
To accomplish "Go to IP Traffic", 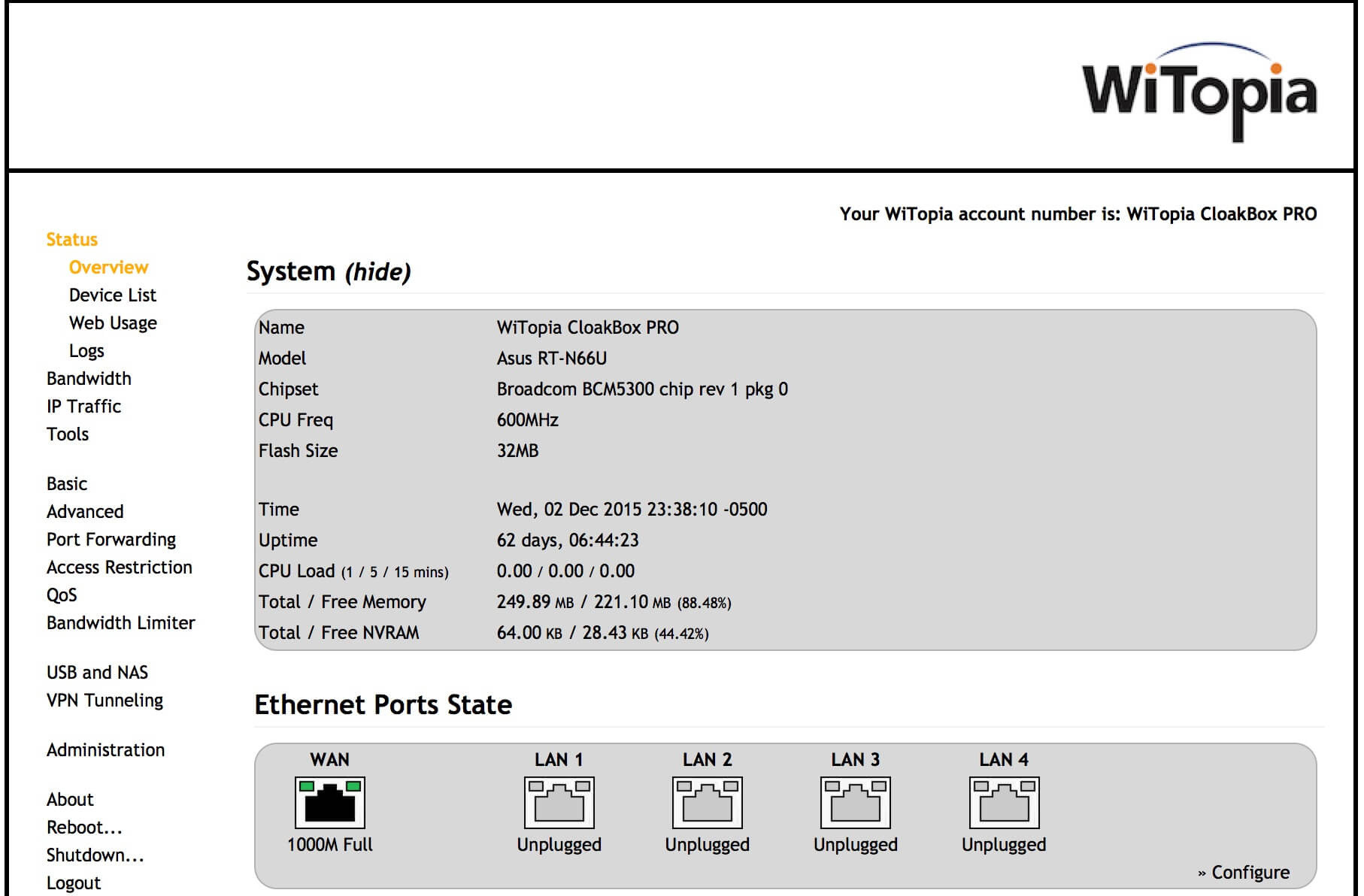I will coord(83,407).
